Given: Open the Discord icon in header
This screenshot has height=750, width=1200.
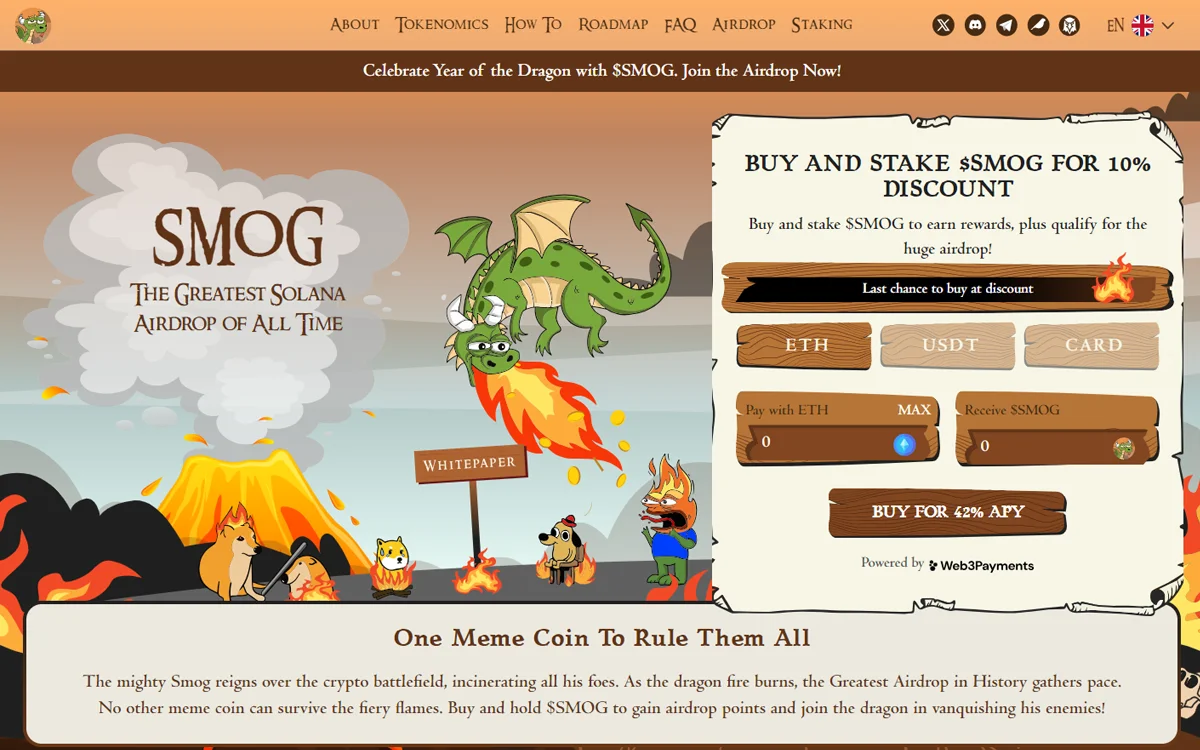Looking at the screenshot, I should 975,25.
